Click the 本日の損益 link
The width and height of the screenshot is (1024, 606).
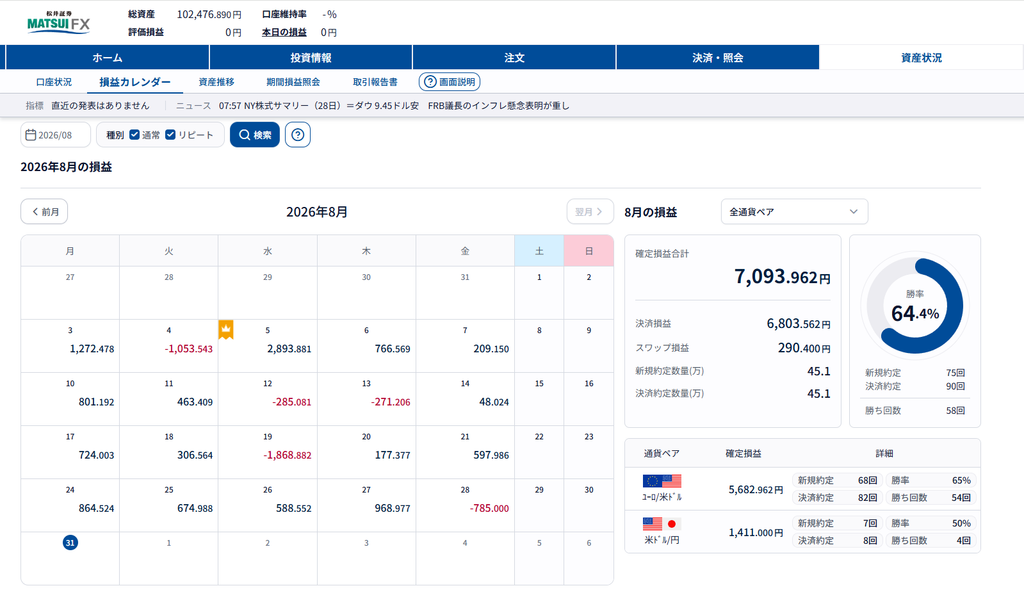(x=284, y=32)
